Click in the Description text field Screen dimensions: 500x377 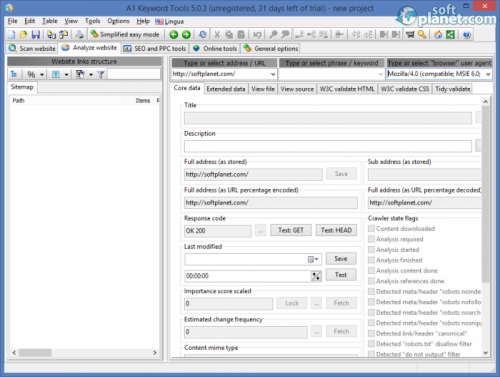328,146
